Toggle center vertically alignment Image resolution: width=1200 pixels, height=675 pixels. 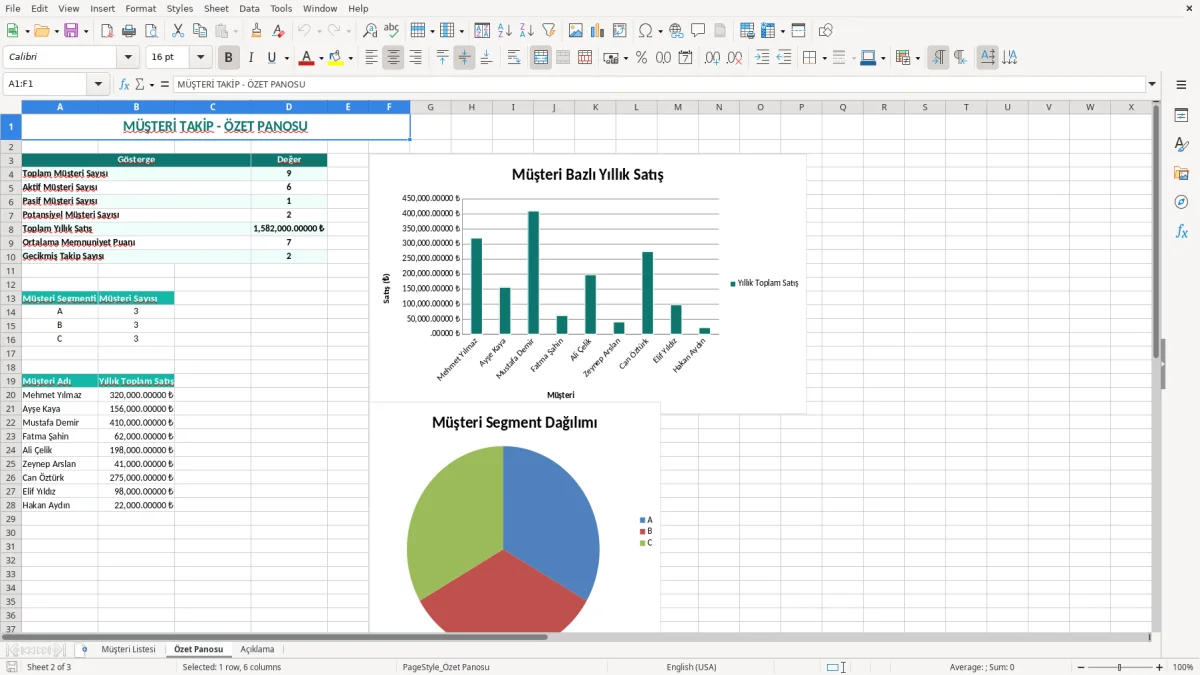(x=464, y=58)
